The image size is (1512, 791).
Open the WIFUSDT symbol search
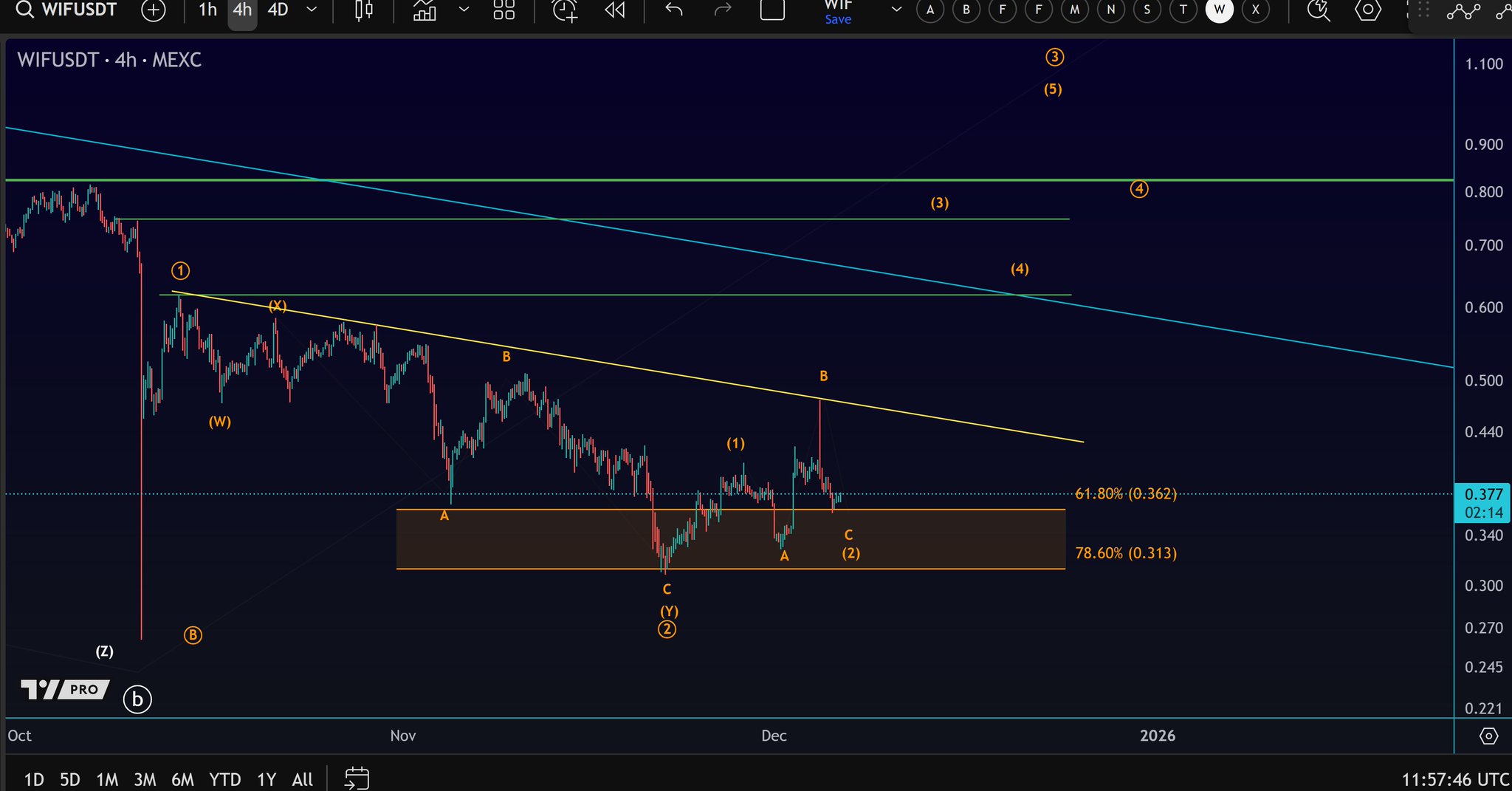(x=66, y=10)
